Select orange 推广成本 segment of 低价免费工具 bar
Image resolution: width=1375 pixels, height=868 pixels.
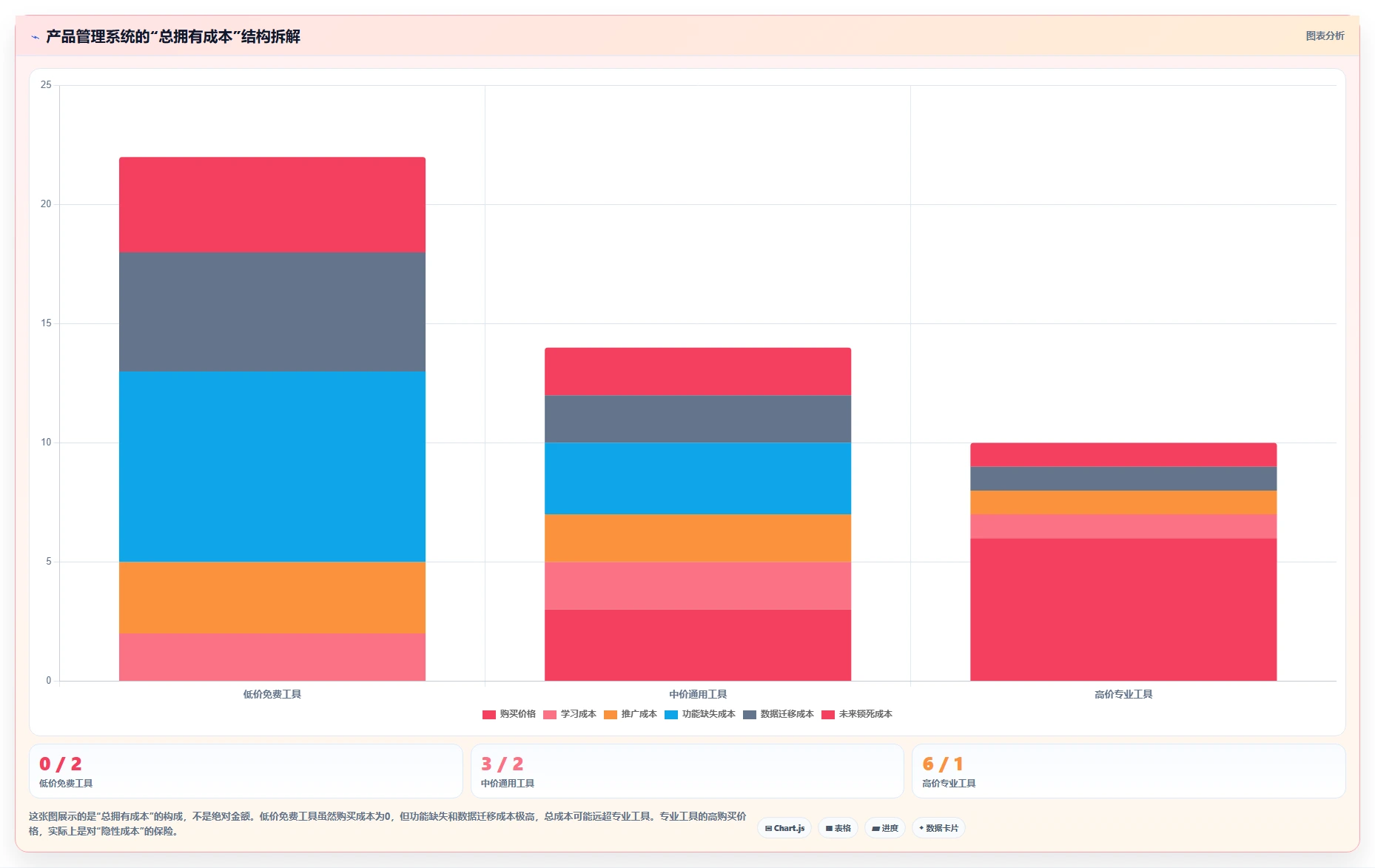[272, 597]
